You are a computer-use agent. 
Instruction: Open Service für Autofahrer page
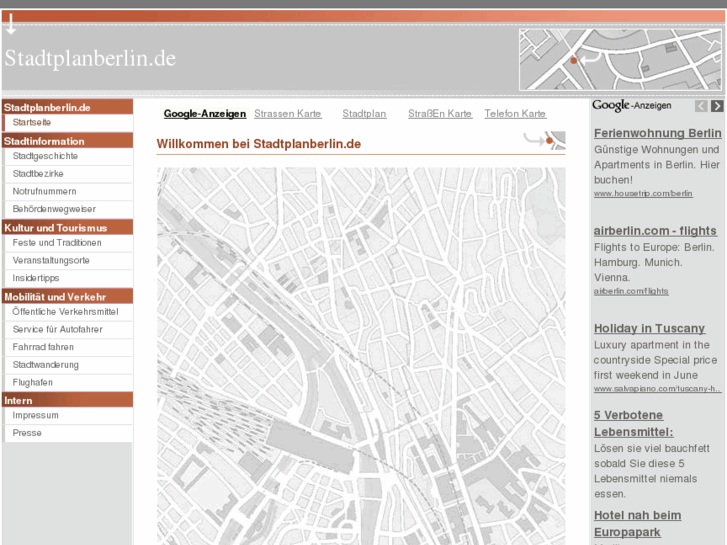[x=57, y=329]
